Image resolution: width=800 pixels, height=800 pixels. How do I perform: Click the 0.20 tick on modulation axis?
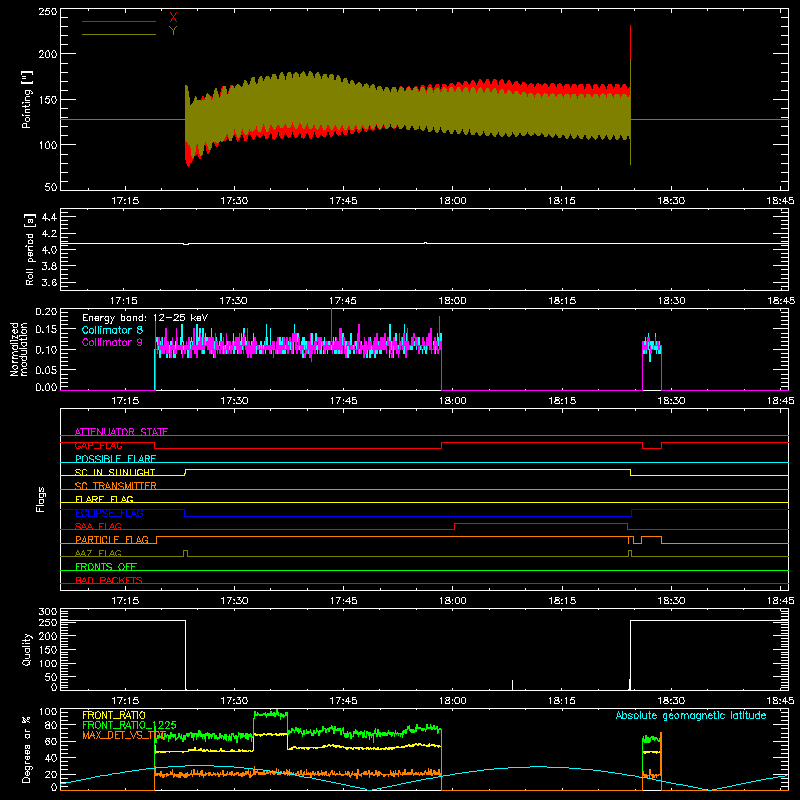(46, 312)
